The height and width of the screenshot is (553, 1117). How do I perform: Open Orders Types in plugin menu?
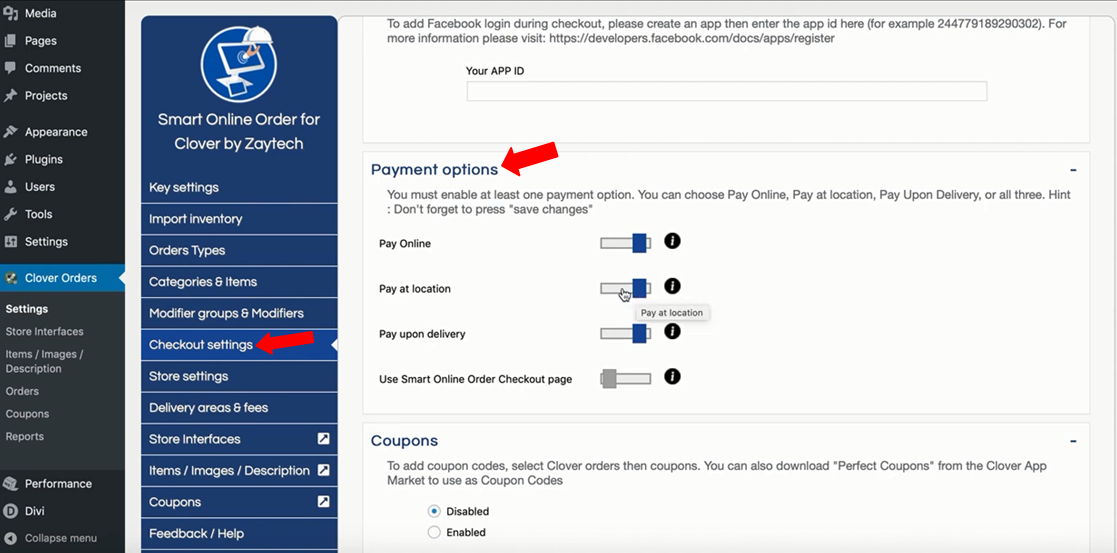point(239,250)
